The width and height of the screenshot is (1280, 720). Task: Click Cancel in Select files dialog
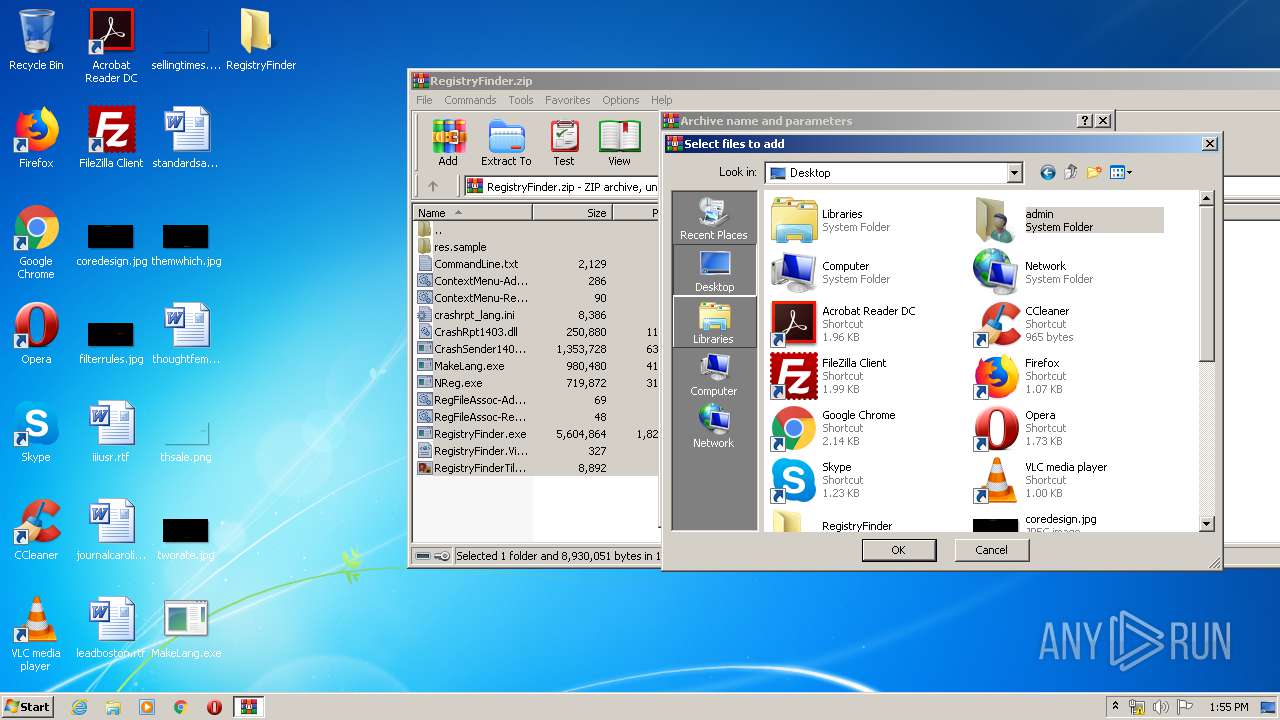click(991, 550)
